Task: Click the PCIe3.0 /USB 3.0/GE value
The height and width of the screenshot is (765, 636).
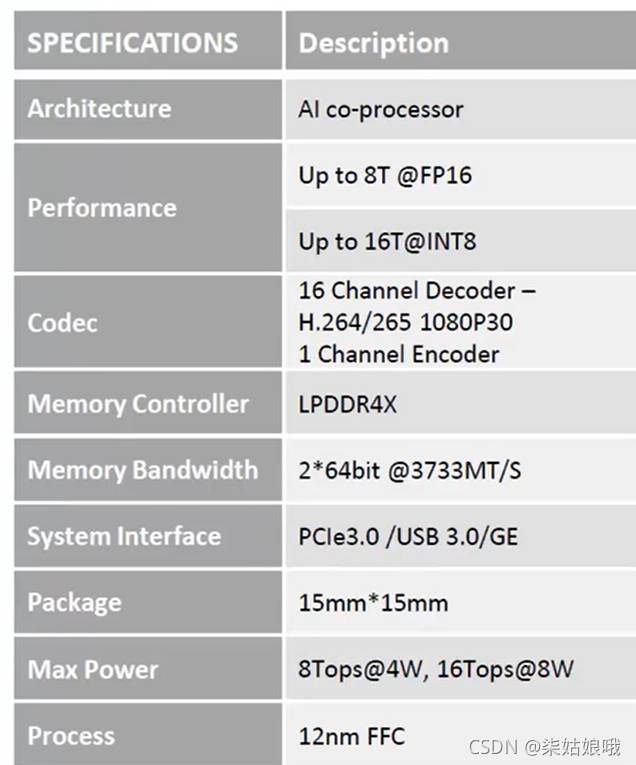Action: (408, 536)
